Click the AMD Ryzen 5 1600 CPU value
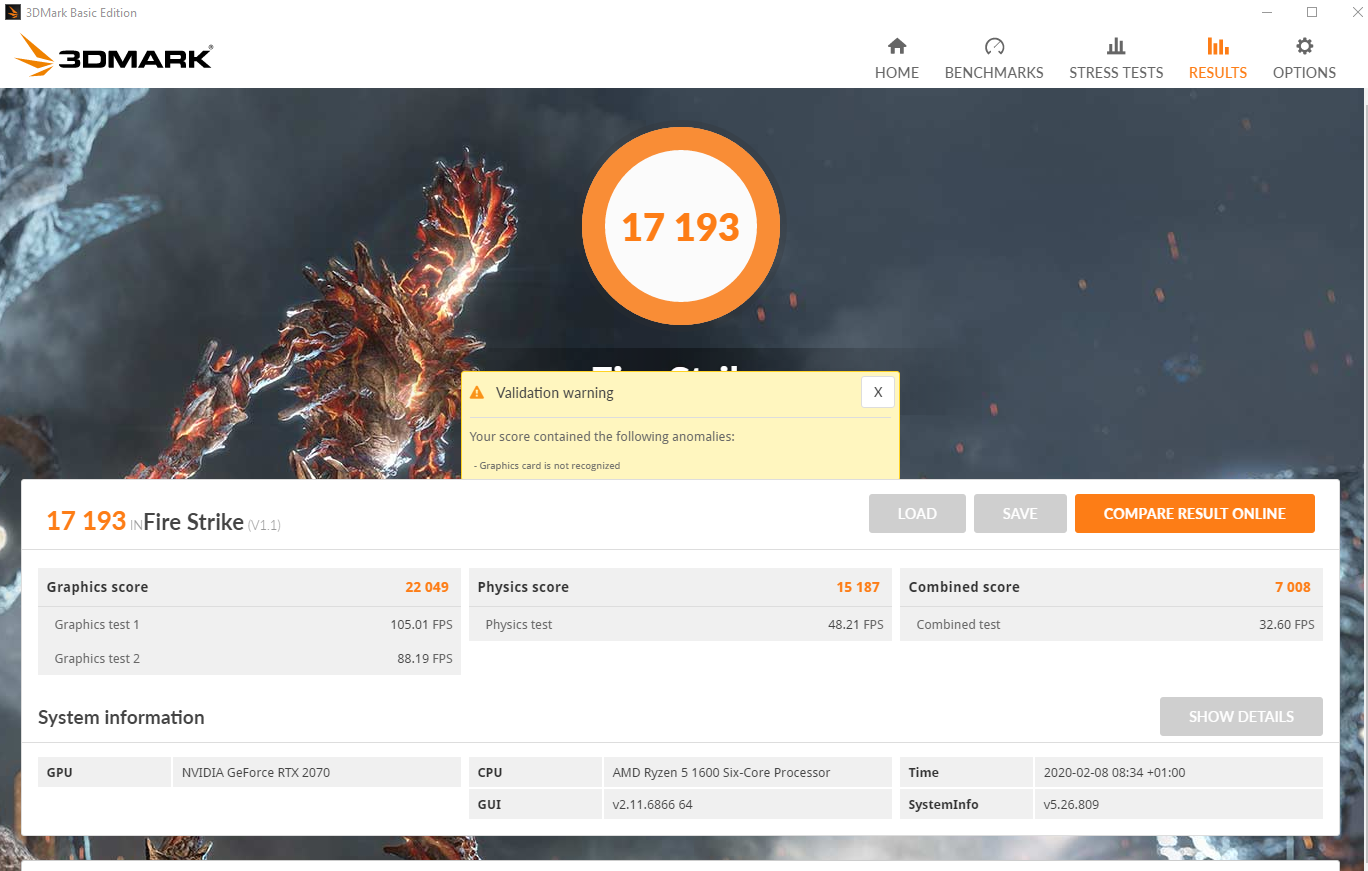1368x871 pixels. click(x=721, y=773)
